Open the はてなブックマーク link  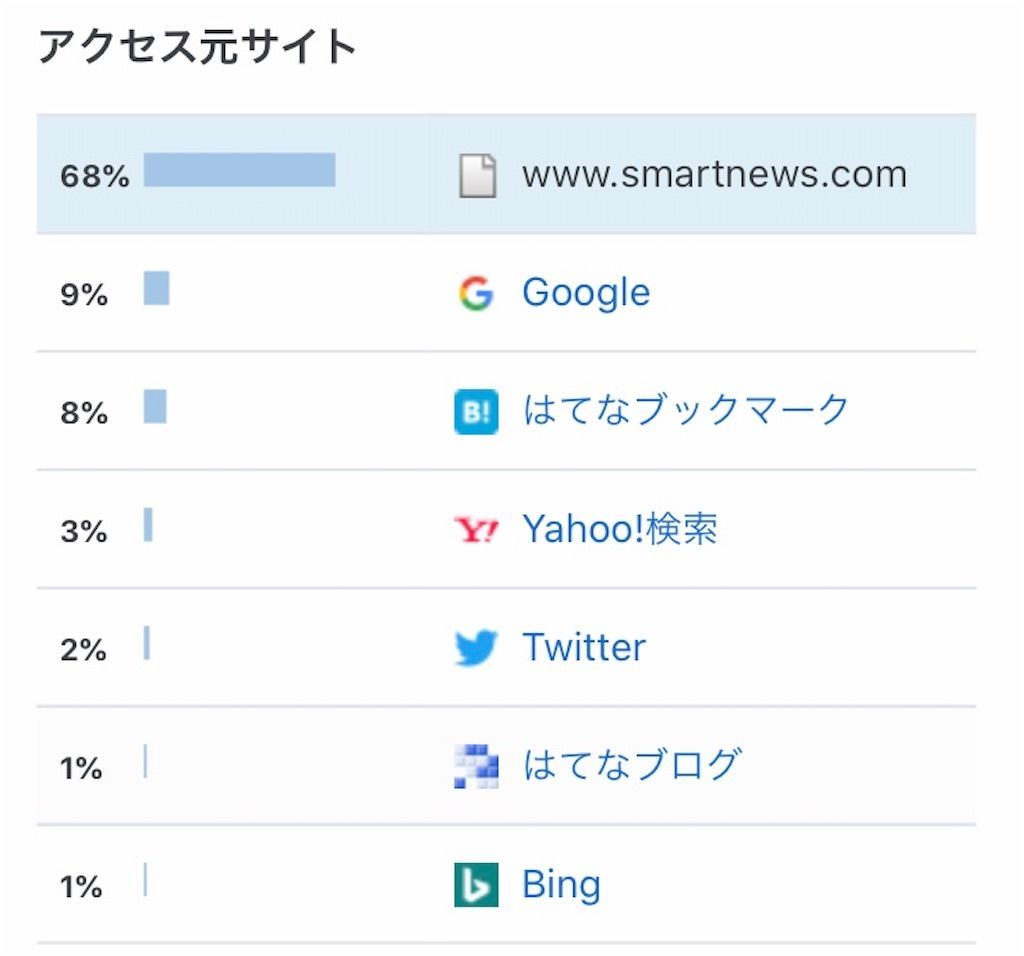click(685, 410)
